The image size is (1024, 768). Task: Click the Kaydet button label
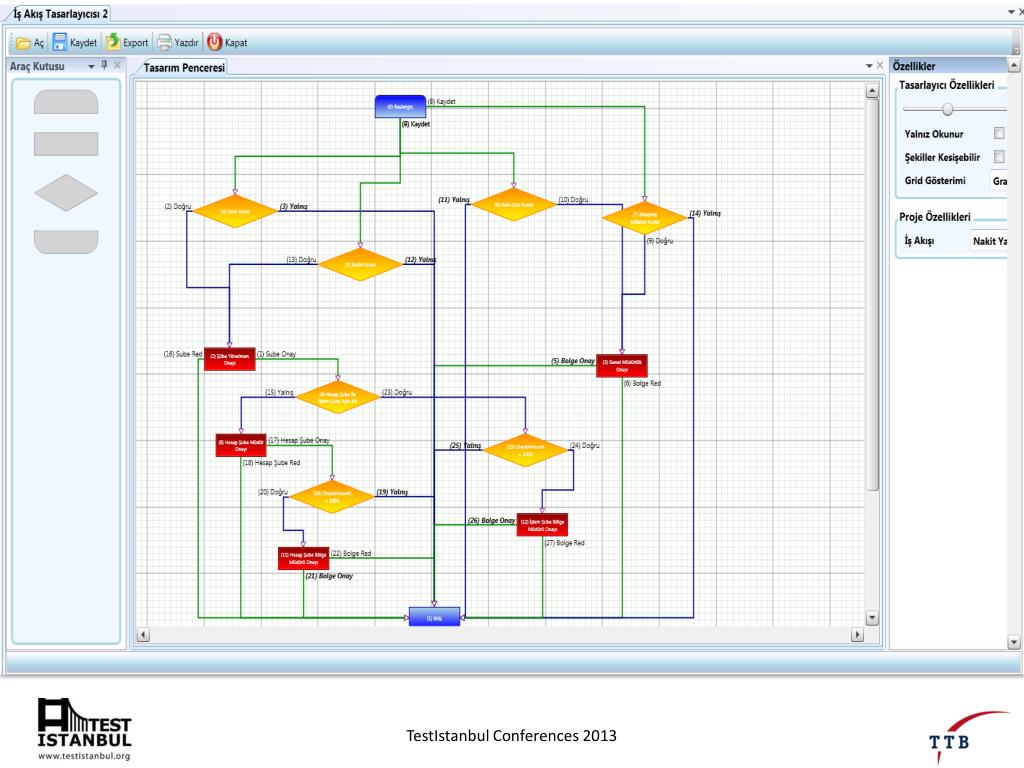click(x=83, y=42)
